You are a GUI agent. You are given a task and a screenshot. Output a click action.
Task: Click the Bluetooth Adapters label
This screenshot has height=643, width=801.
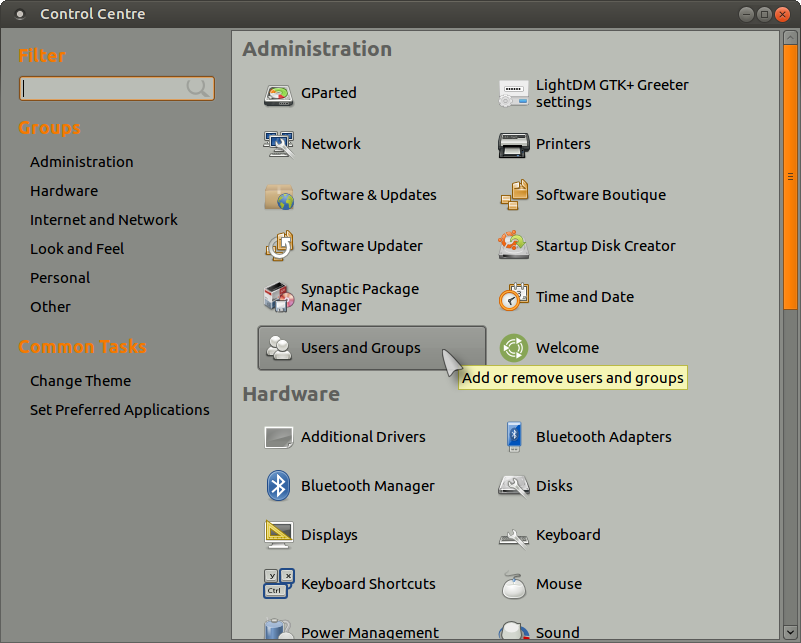point(604,438)
